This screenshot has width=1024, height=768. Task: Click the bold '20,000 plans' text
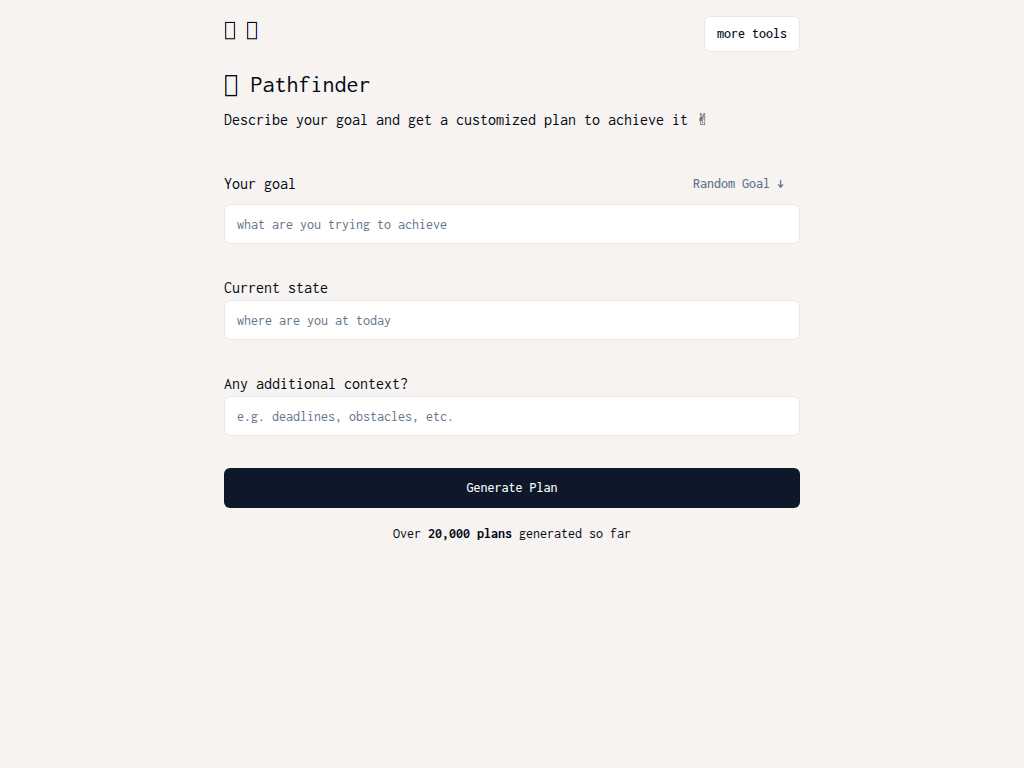click(x=470, y=534)
